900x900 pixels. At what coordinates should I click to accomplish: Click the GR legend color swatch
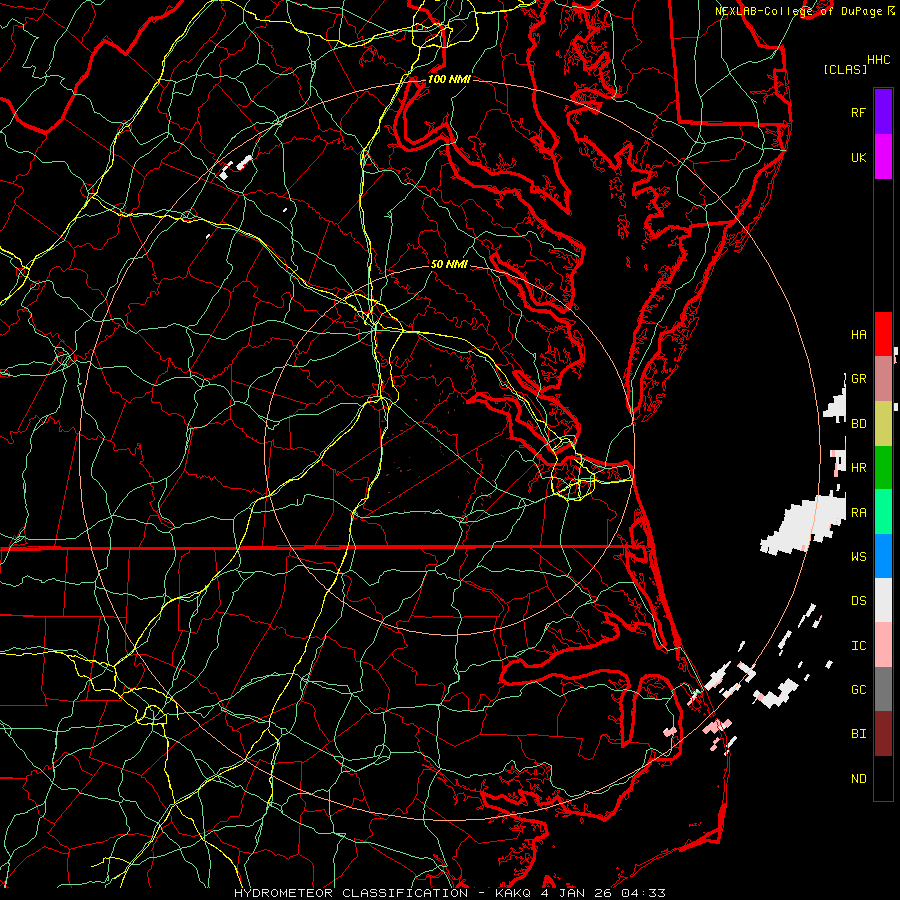click(883, 378)
